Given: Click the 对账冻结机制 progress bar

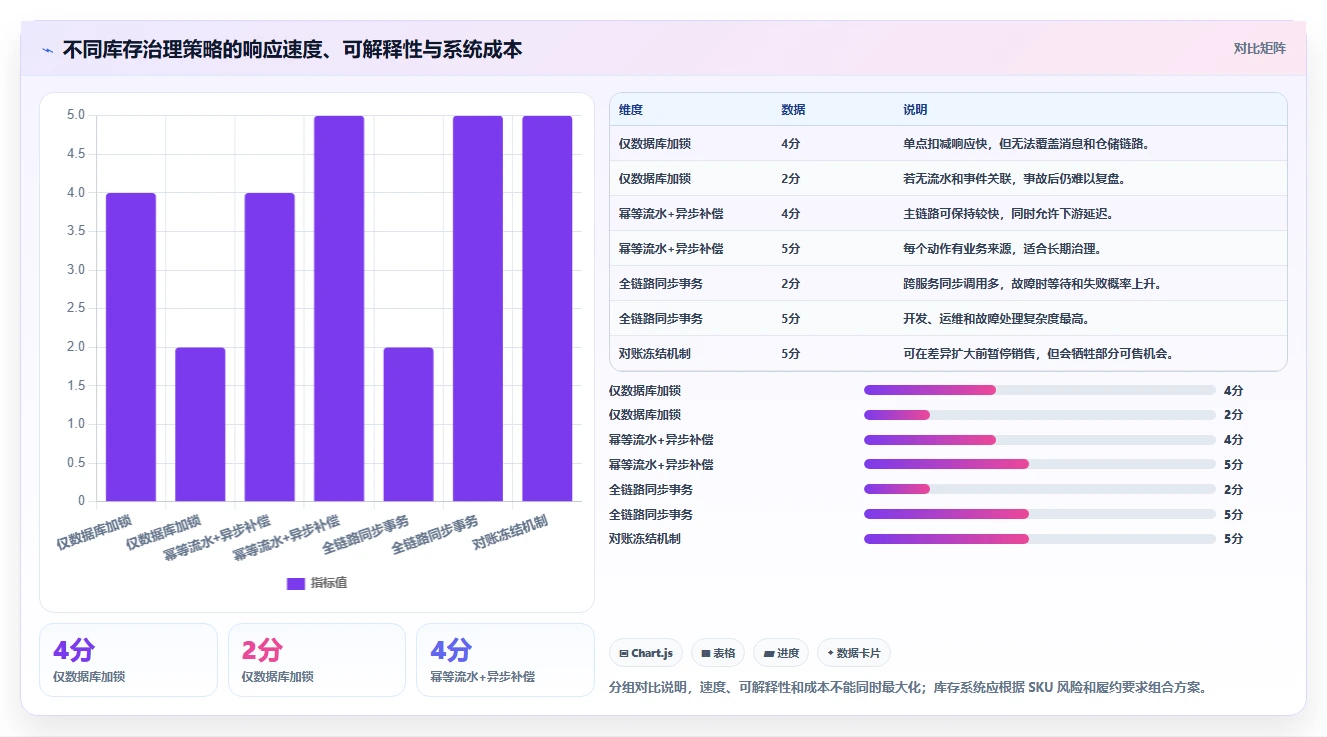Looking at the screenshot, I should (1040, 539).
